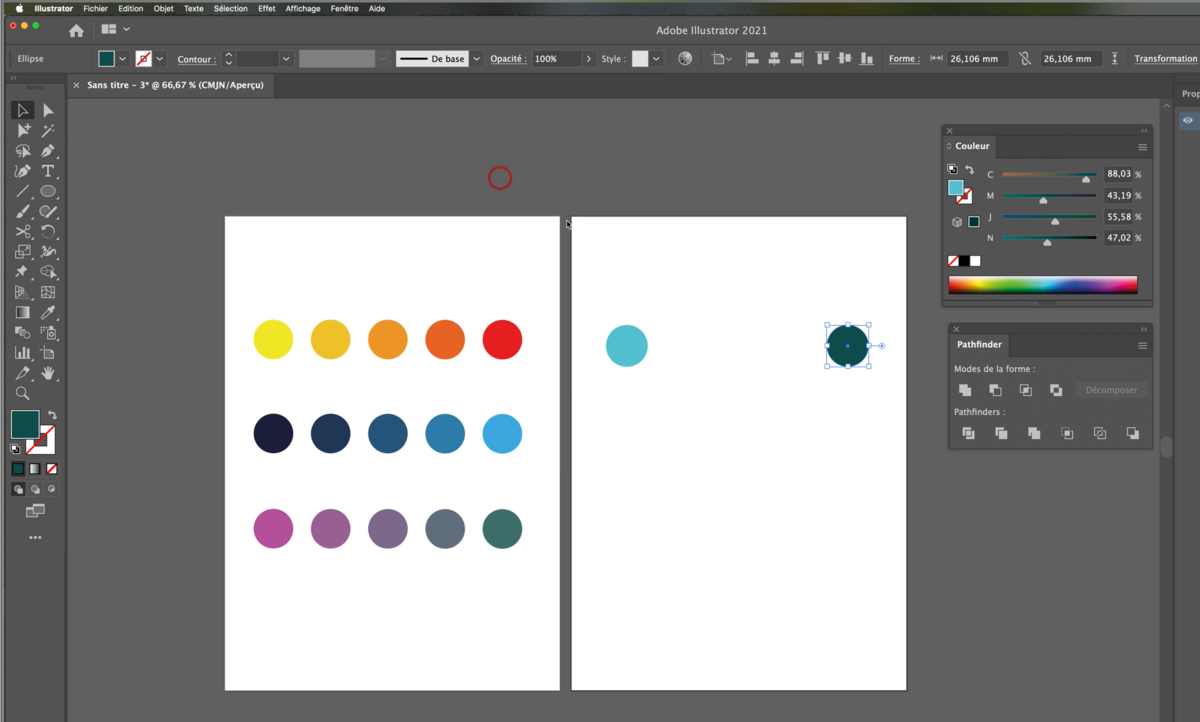Expand the opacity value arrow

point(588,59)
